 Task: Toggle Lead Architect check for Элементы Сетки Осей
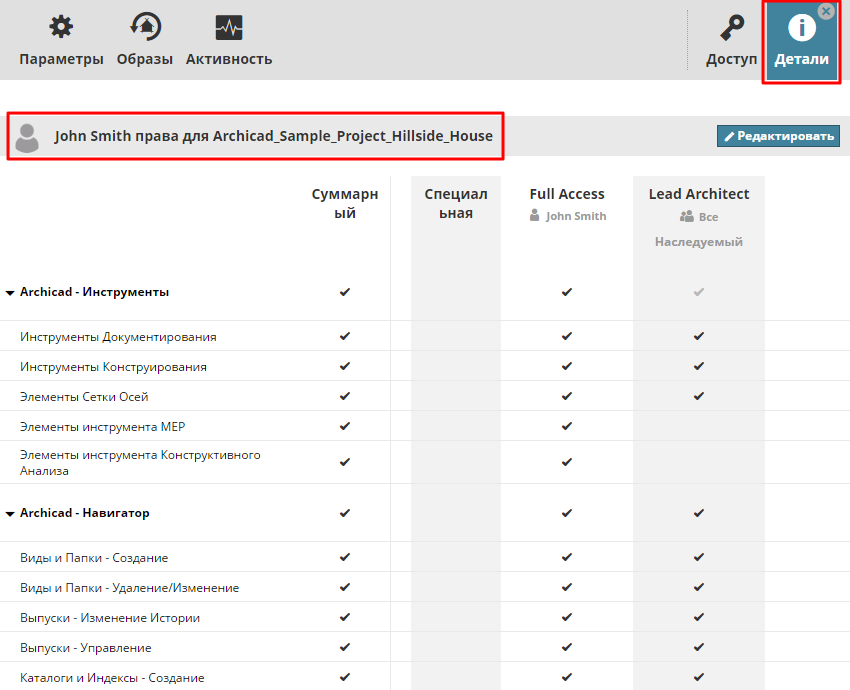click(x=699, y=397)
